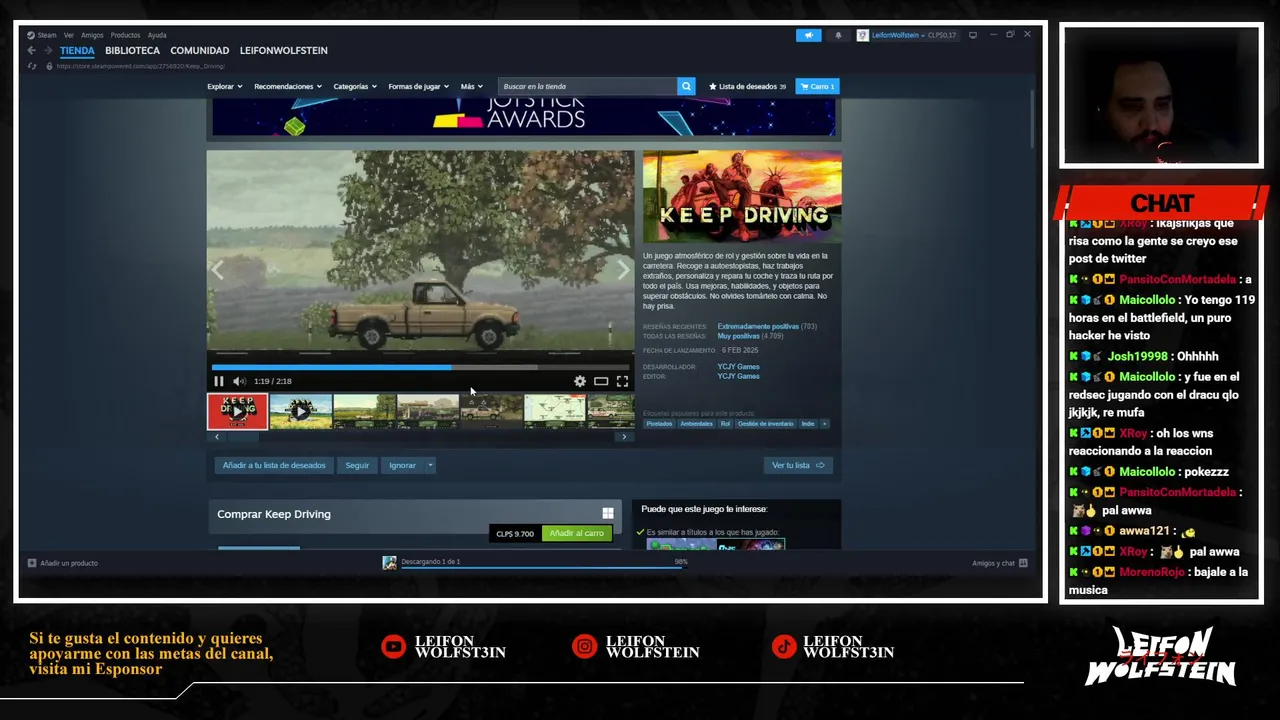Image resolution: width=1280 pixels, height=720 pixels.
Task: Seek along the trailer progress bar
Action: click(x=421, y=367)
